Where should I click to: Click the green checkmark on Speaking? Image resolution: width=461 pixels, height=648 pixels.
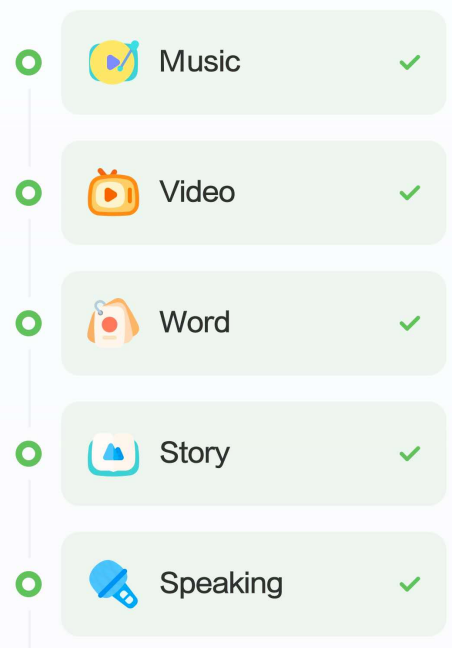[410, 584]
